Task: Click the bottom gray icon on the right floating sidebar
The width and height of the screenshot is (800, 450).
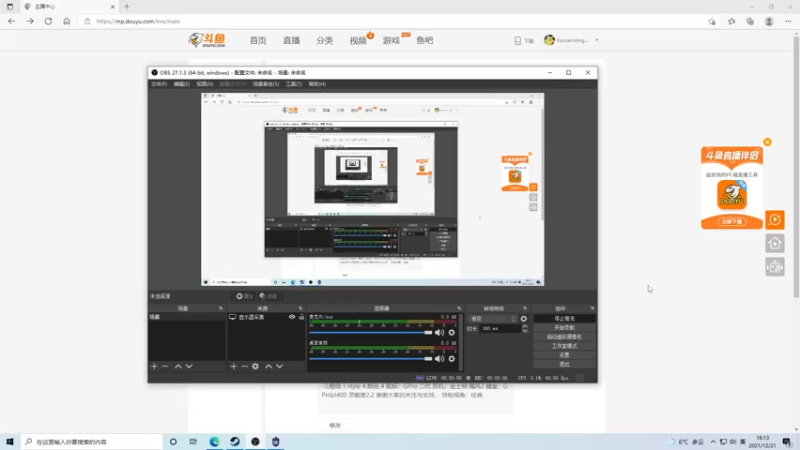Action: click(x=774, y=267)
